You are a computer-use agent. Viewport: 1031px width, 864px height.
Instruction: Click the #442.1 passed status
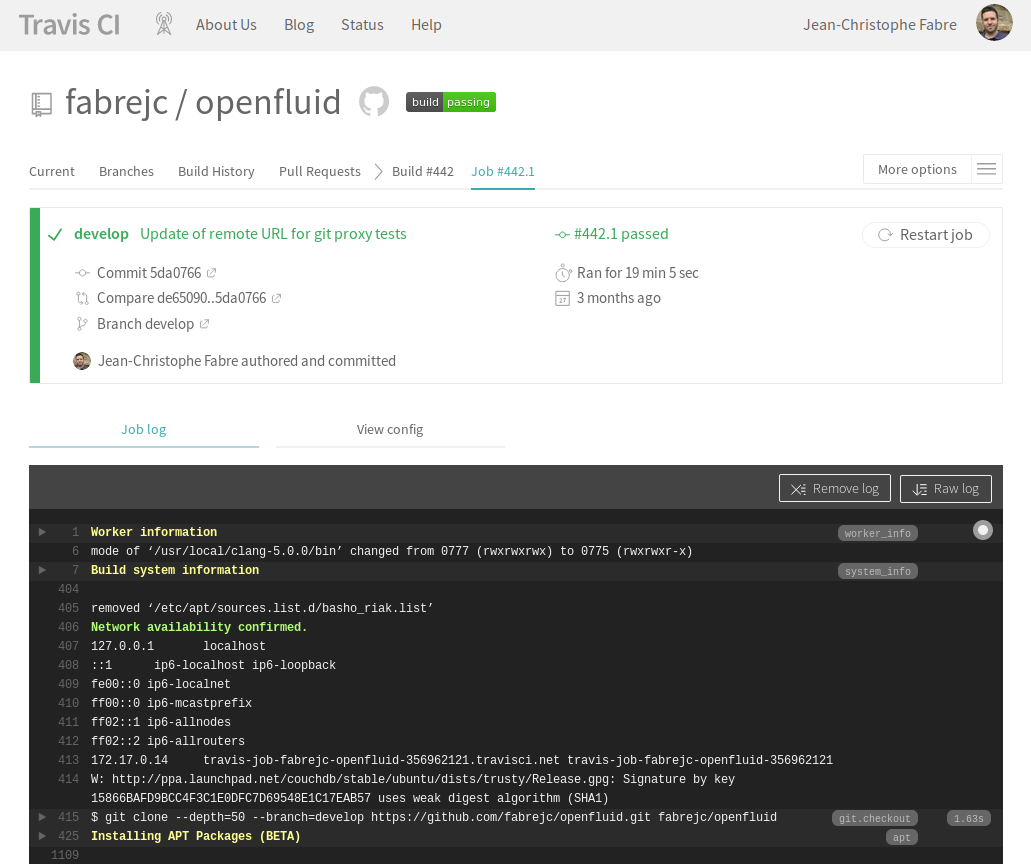pyautogui.click(x=621, y=234)
